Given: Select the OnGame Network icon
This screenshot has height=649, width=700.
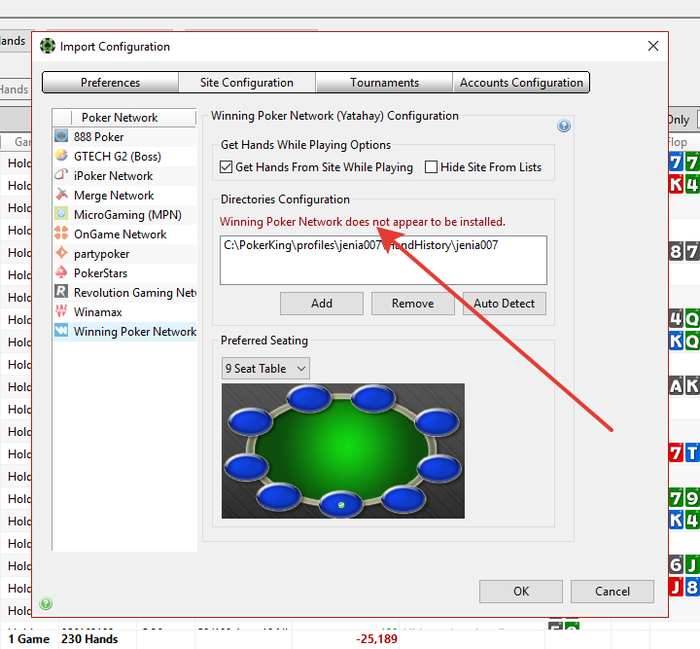Looking at the screenshot, I should point(61,233).
